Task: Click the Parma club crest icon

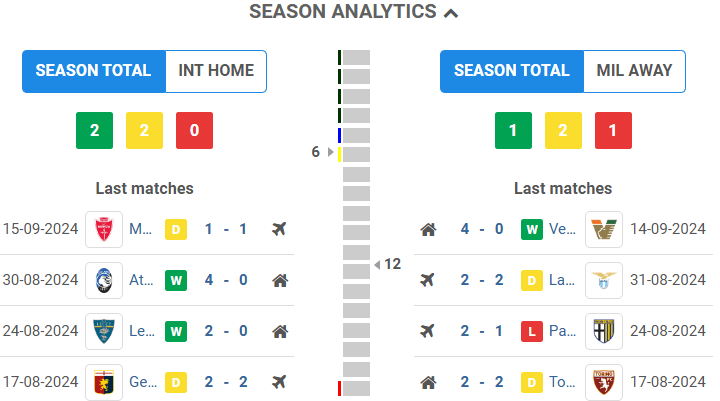Action: (x=604, y=331)
